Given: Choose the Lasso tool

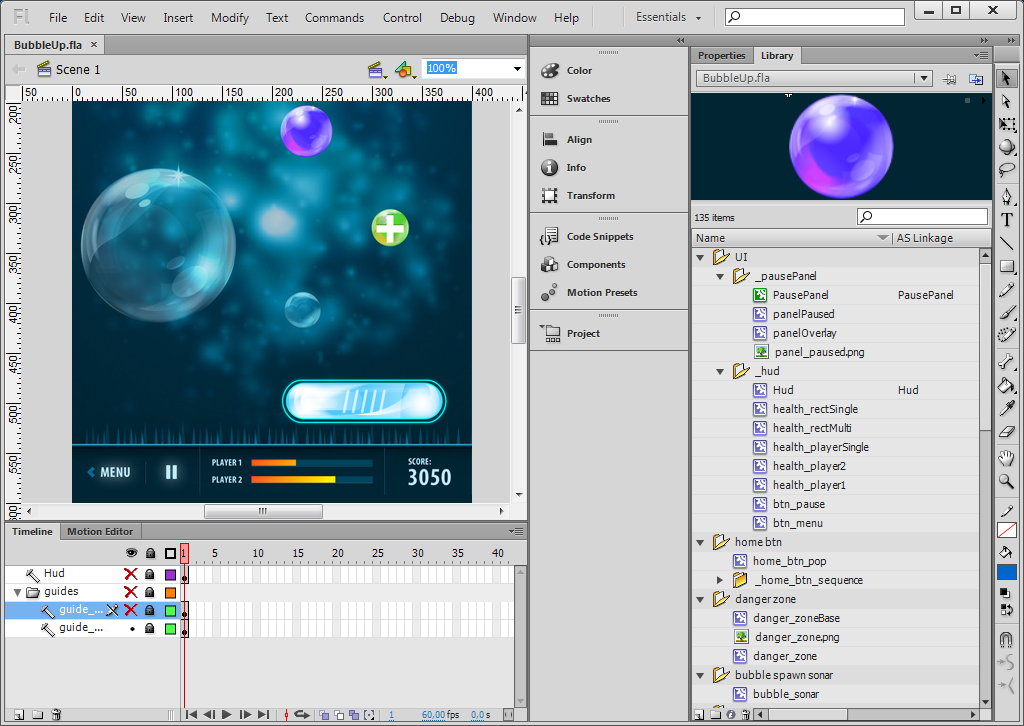Looking at the screenshot, I should [1007, 169].
